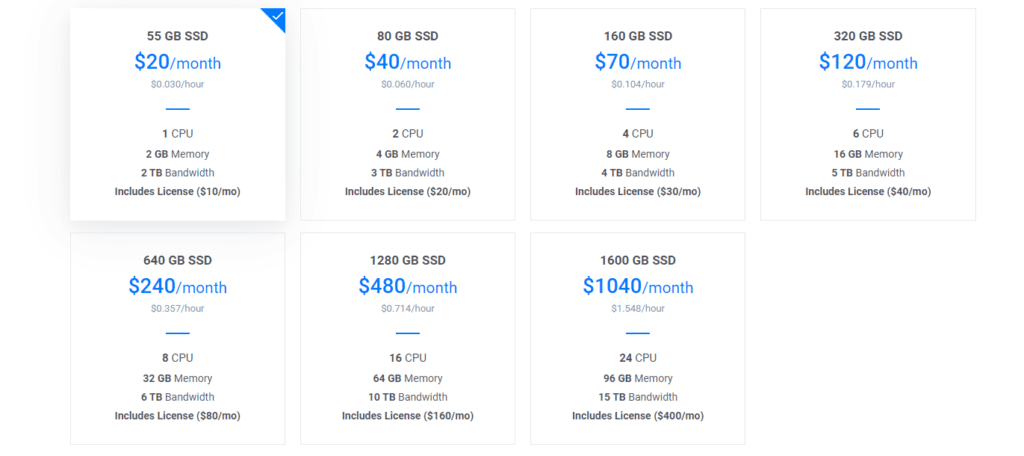Click the 16 CPU line

pyautogui.click(x=408, y=358)
